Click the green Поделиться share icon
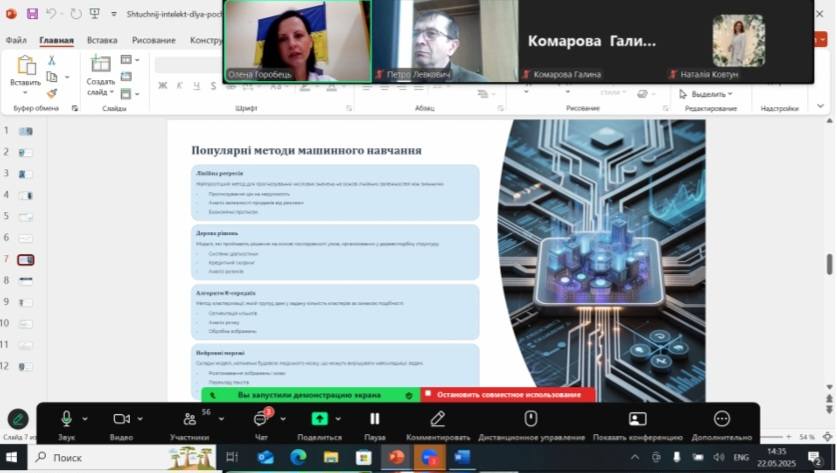 (319, 419)
